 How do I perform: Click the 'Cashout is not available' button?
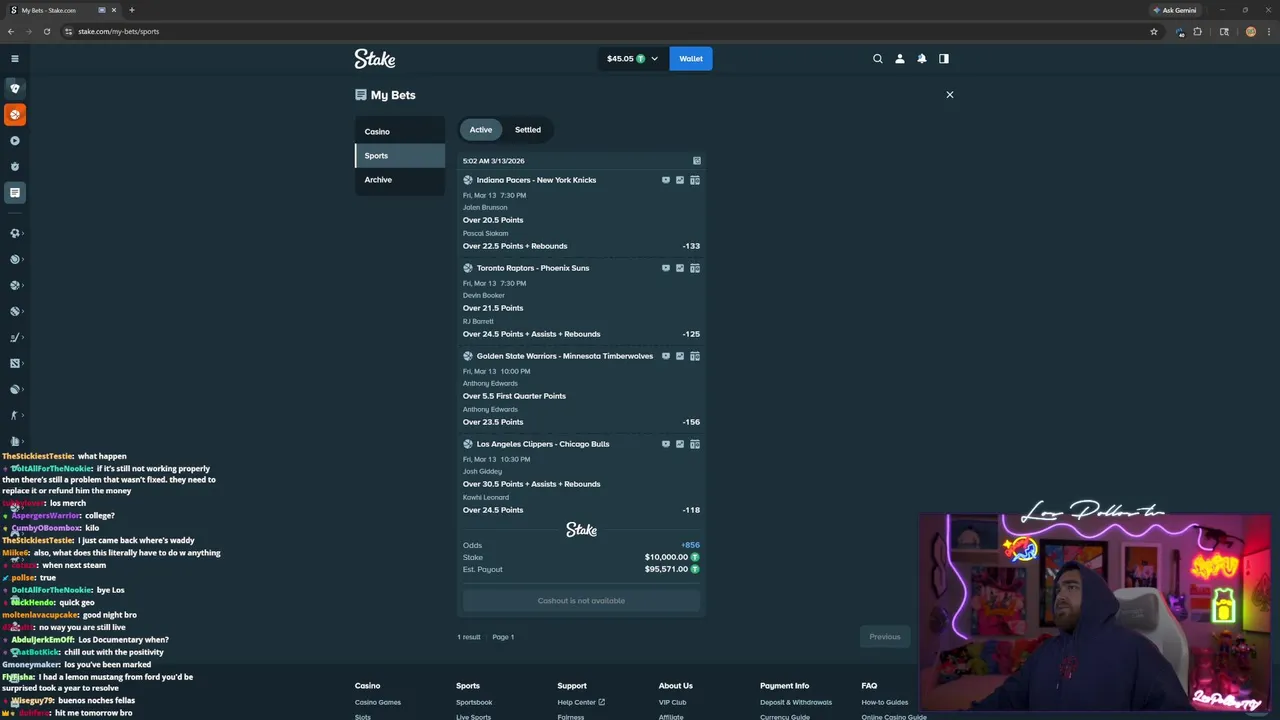[581, 601]
